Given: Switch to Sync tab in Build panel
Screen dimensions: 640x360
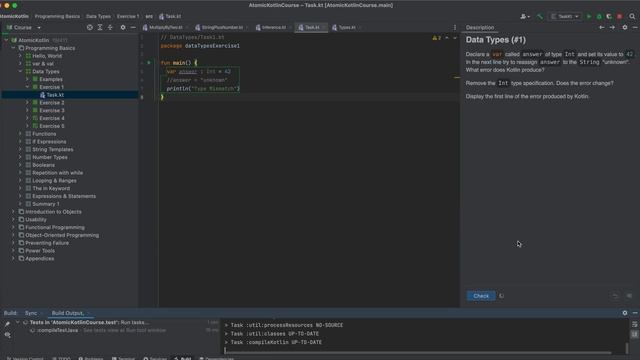Looking at the screenshot, I should tap(31, 313).
